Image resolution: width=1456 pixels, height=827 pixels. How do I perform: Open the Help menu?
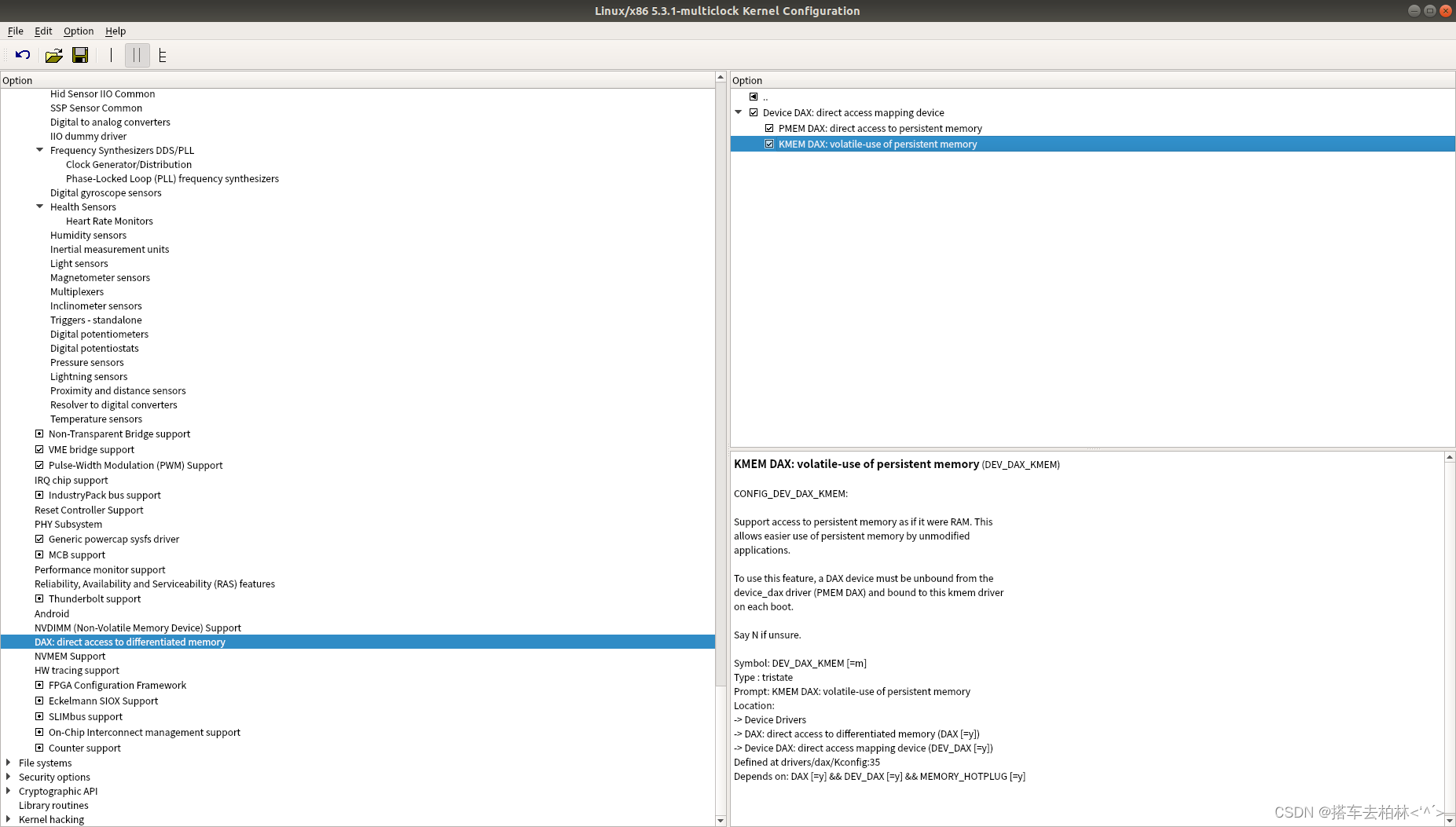tap(116, 31)
